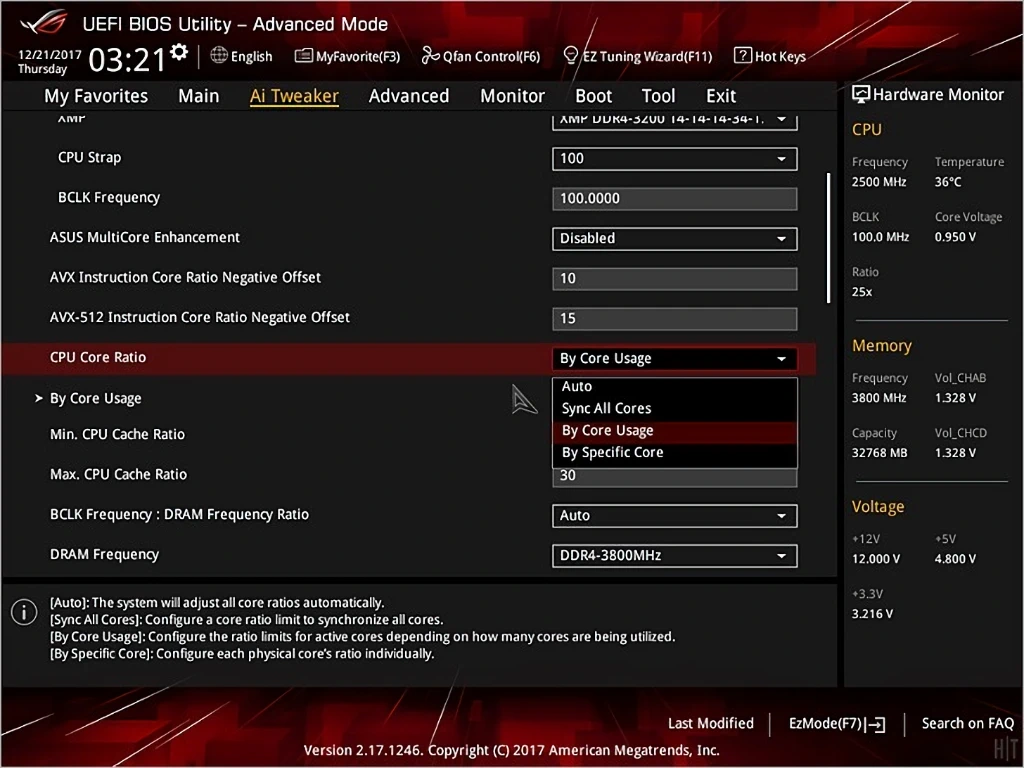Choose By Specific Core option
The height and width of the screenshot is (768, 1024).
[675, 453]
